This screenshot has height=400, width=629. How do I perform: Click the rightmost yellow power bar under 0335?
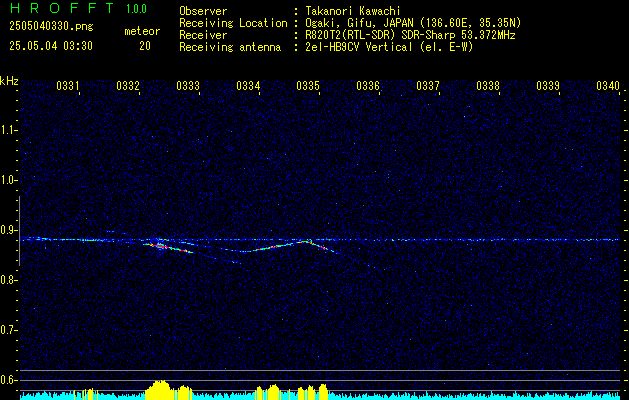point(323,392)
